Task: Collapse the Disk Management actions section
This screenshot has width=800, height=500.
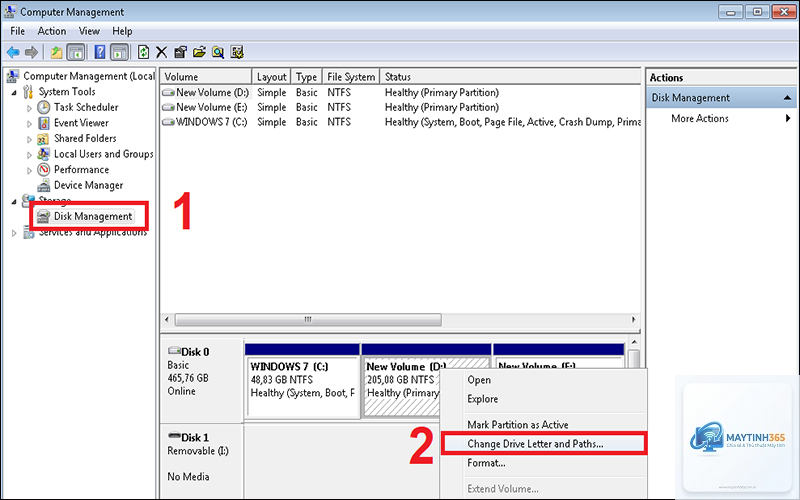Action: pos(787,98)
